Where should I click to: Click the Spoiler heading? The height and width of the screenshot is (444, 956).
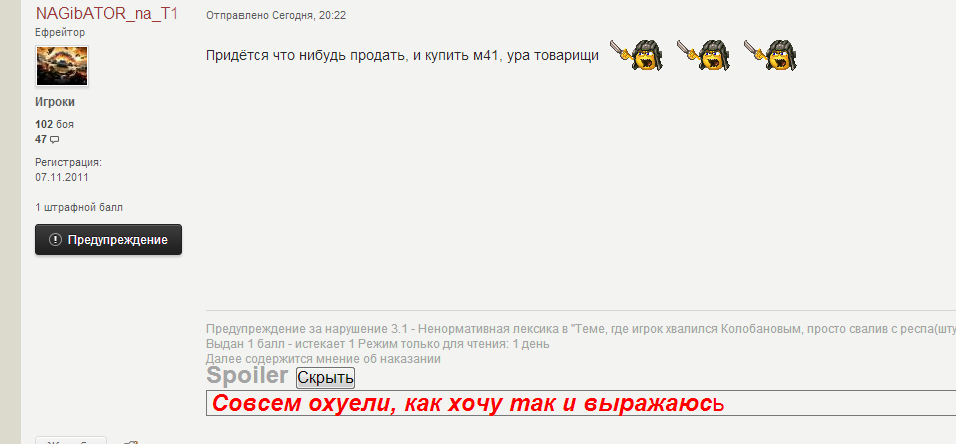pos(247,375)
